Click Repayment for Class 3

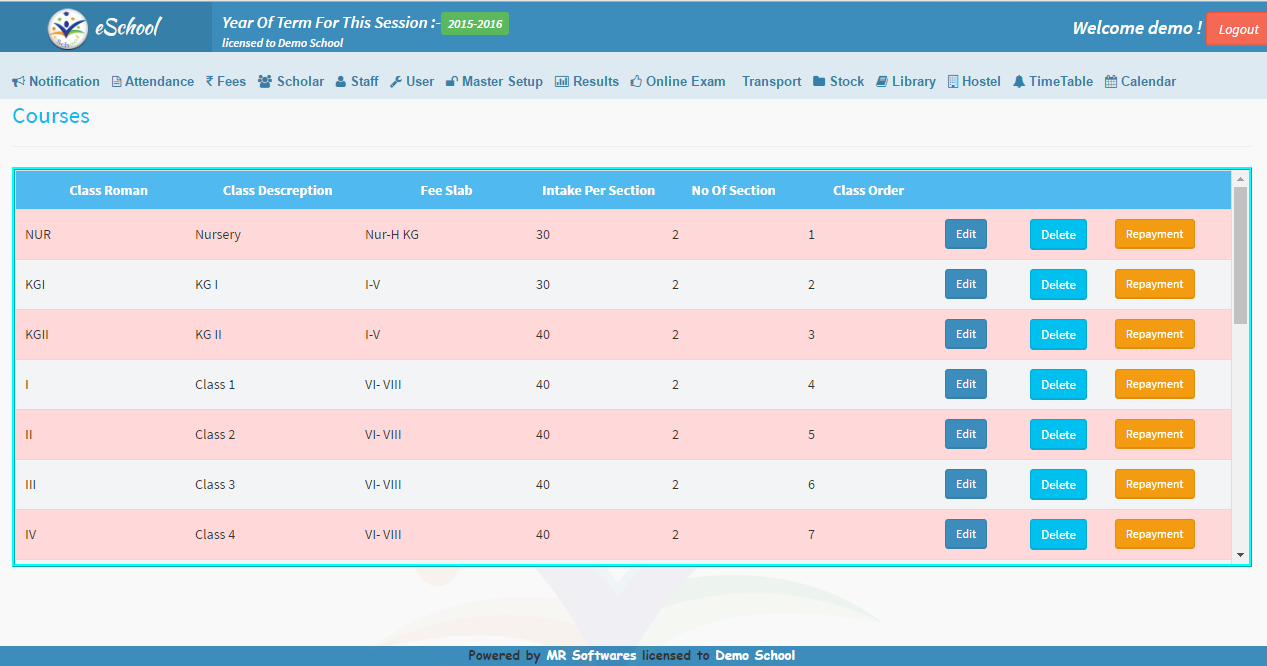tap(1154, 484)
